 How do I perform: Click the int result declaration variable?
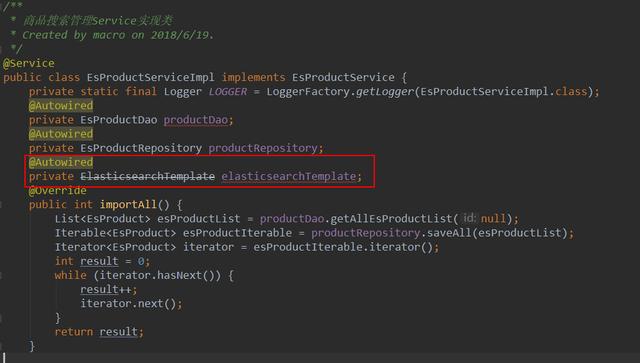click(x=99, y=261)
